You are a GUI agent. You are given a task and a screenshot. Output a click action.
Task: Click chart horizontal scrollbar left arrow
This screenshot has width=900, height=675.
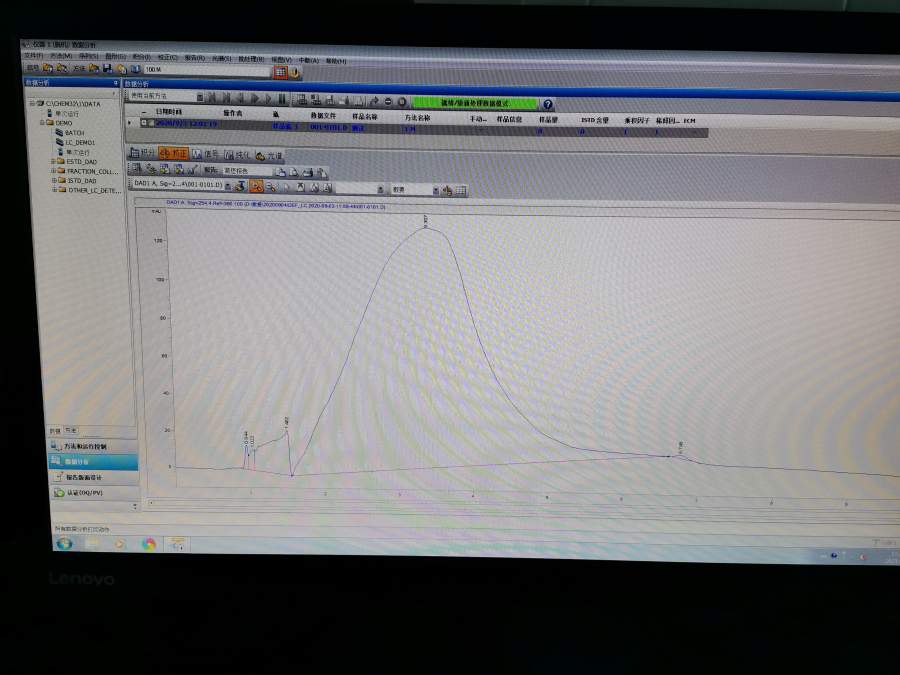click(x=151, y=502)
